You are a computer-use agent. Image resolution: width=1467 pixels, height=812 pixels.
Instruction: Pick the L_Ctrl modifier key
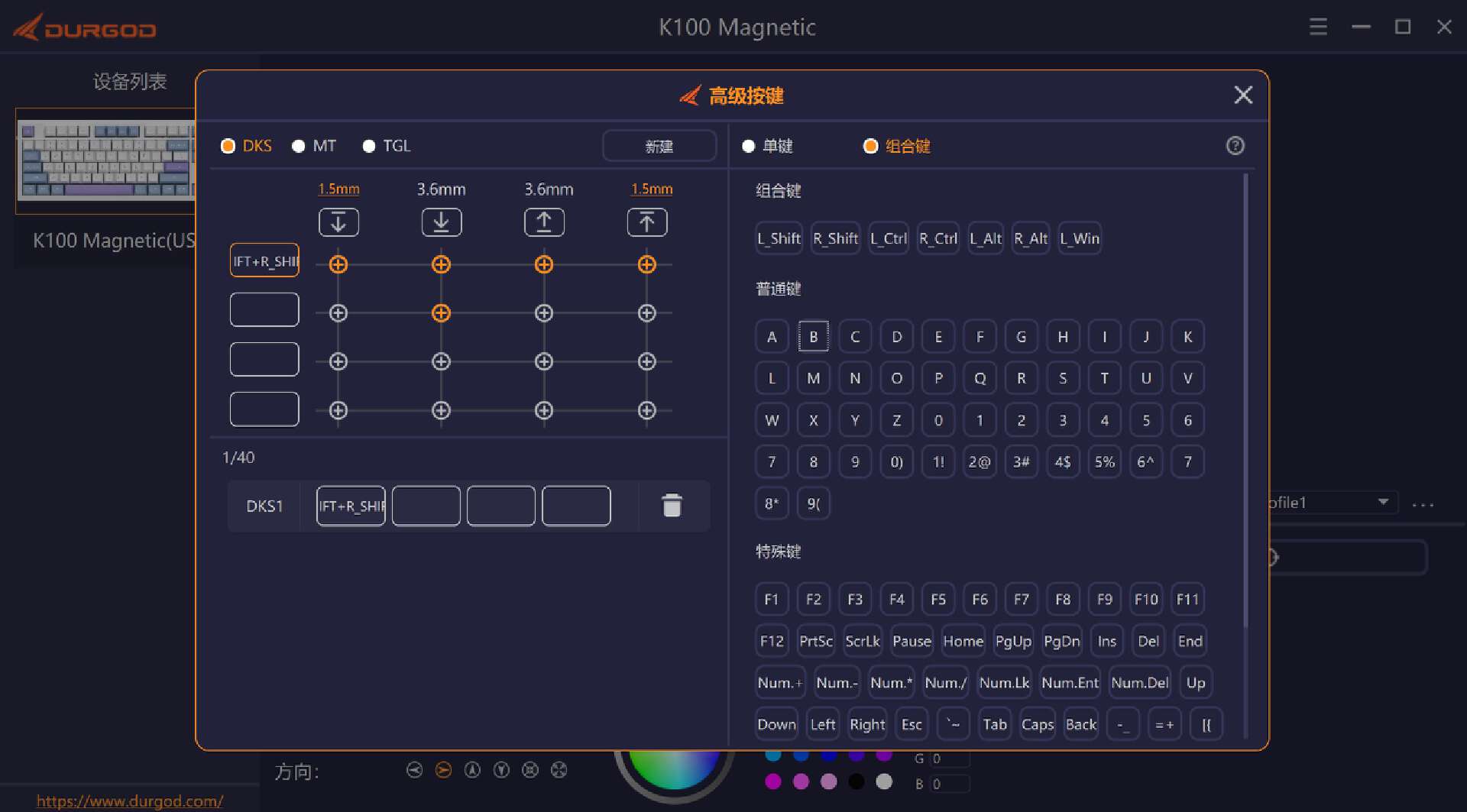coord(889,238)
